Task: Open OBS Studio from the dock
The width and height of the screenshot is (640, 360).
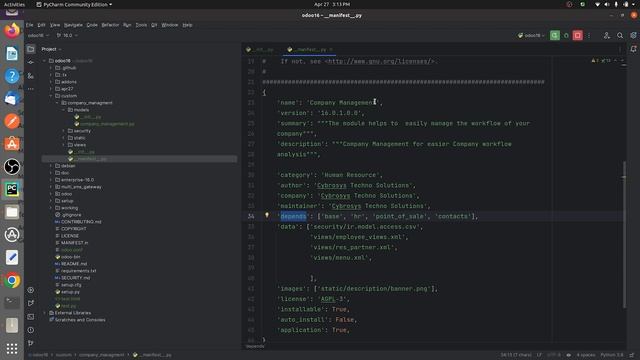Action: point(12,167)
